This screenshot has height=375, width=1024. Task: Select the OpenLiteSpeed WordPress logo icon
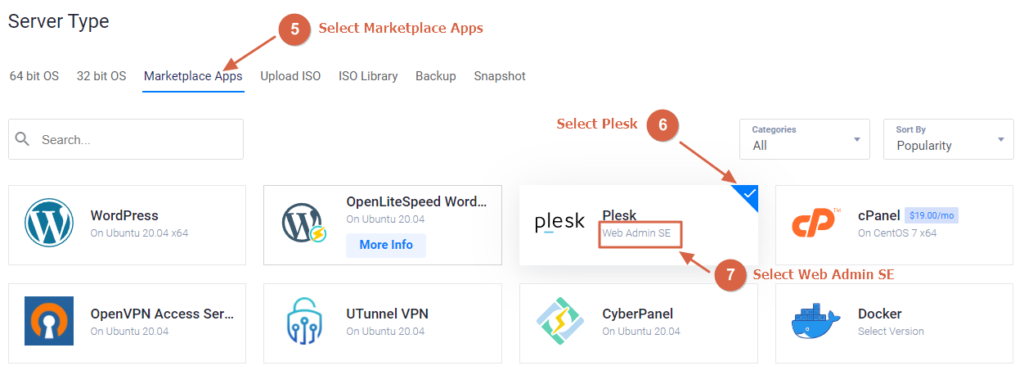point(304,223)
